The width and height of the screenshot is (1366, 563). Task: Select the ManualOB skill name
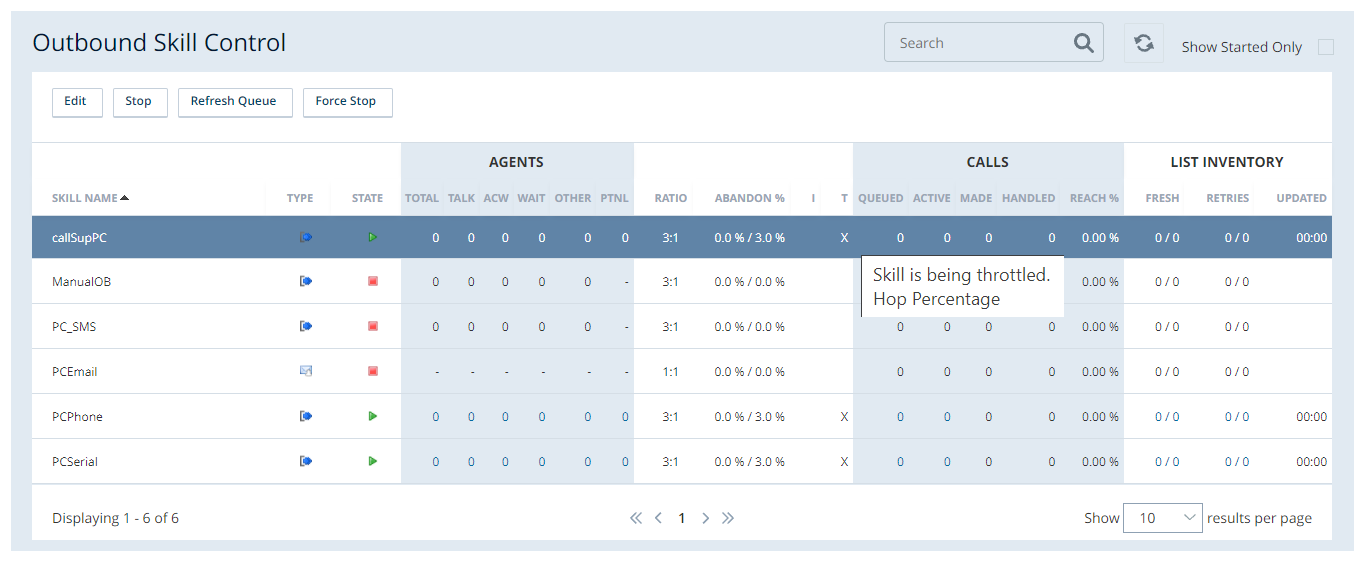click(x=81, y=282)
